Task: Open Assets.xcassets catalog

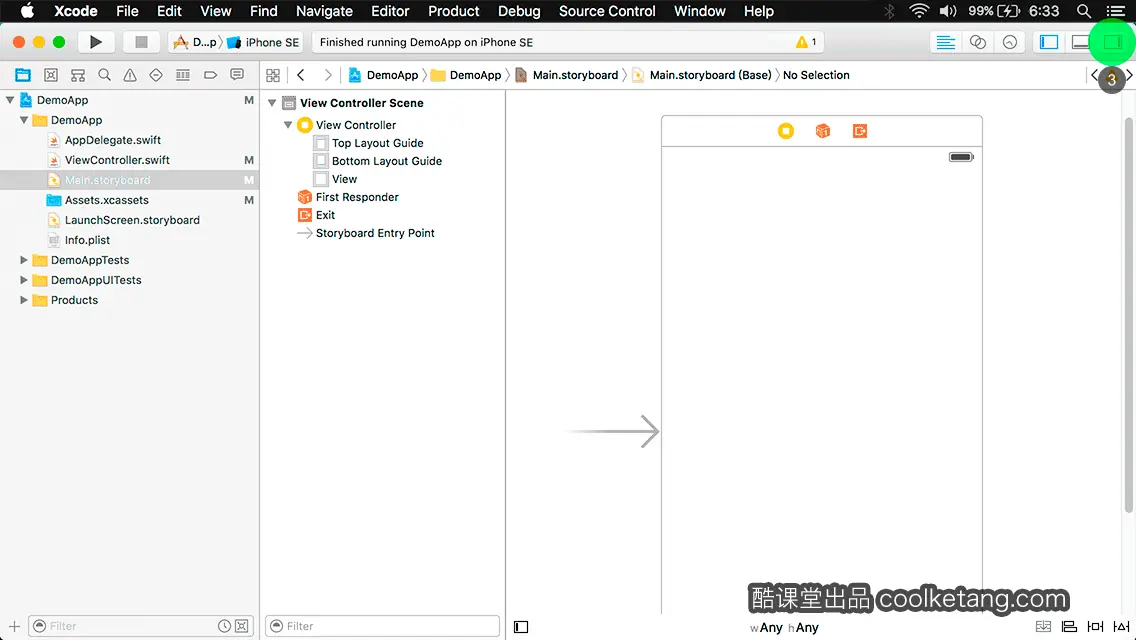Action: (106, 199)
